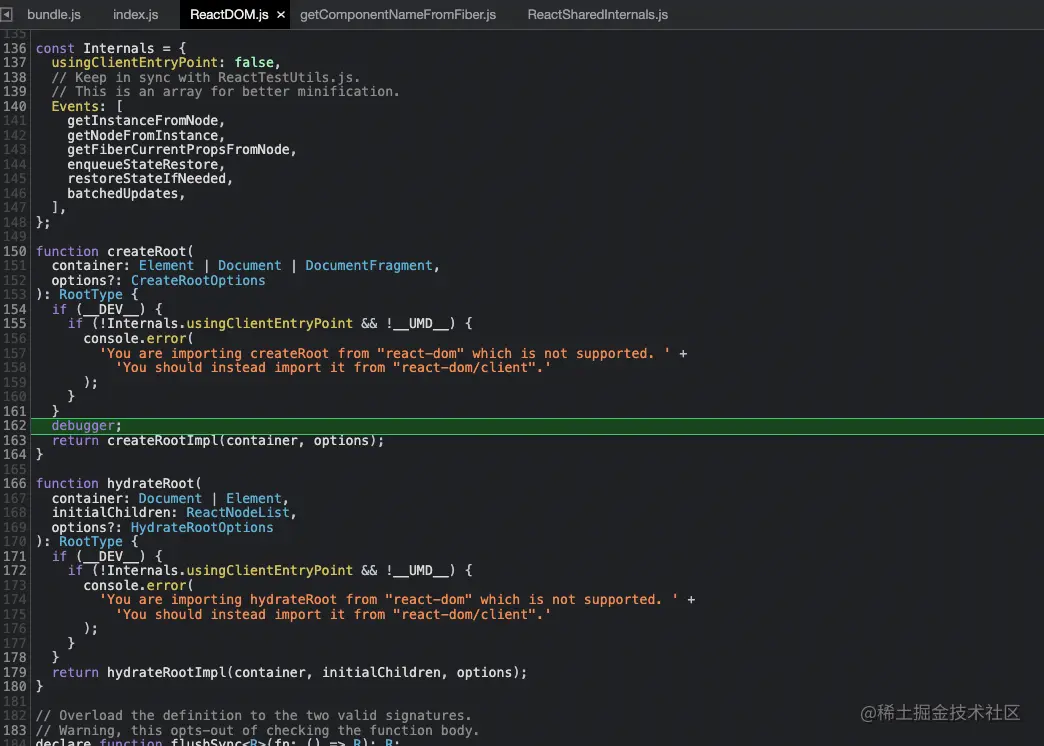Set breakpoint on line number 150
Screen dimensions: 1044x746
click(x=15, y=252)
